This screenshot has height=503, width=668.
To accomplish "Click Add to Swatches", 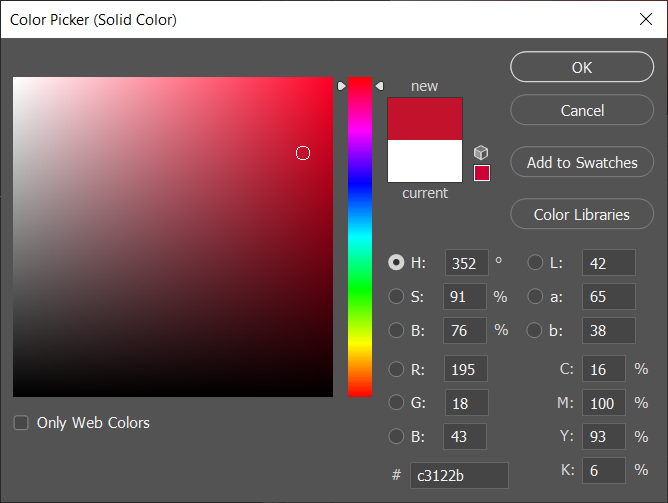I will coord(582,162).
